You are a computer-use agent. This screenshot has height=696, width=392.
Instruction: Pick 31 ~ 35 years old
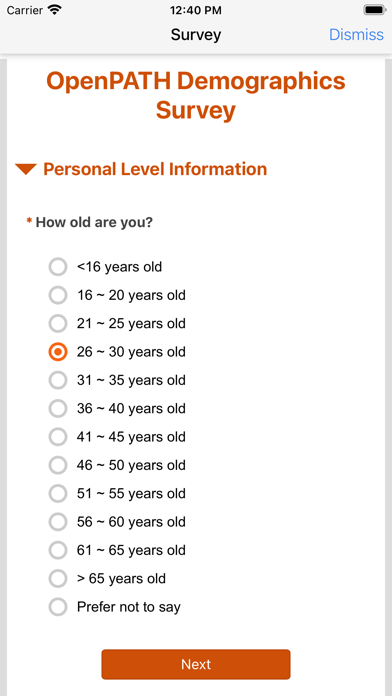(58, 380)
